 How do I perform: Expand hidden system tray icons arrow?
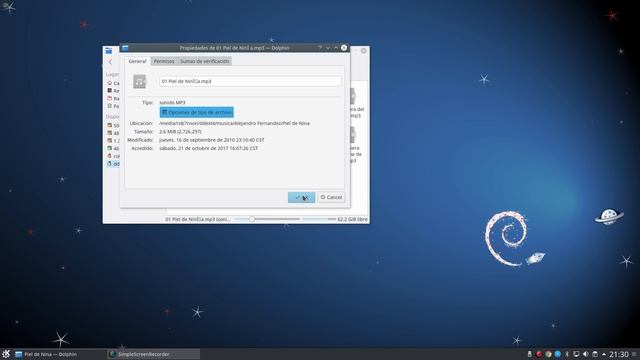point(604,354)
